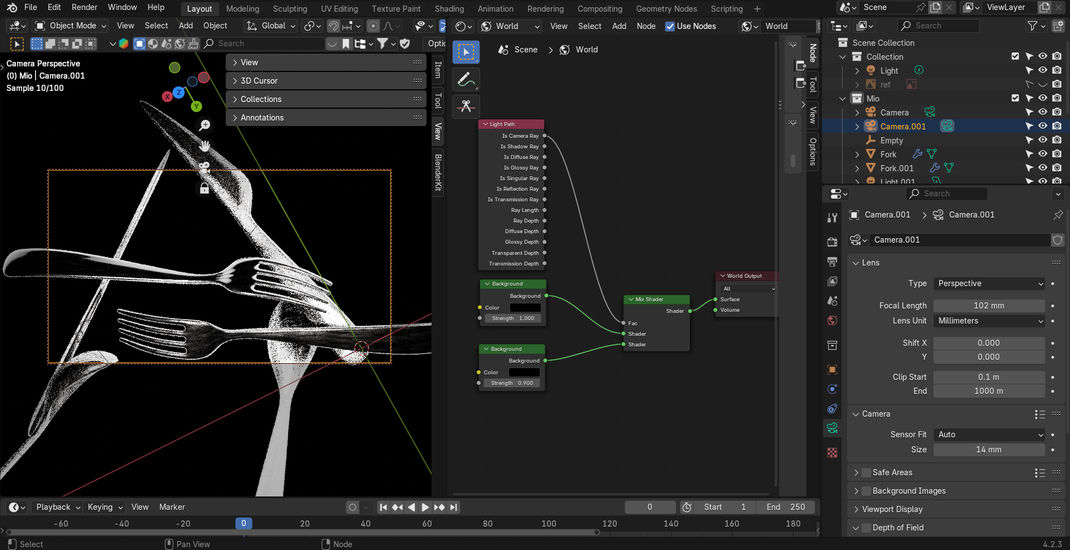The height and width of the screenshot is (550, 1070).
Task: Open the Texture properties checker icon
Action: tap(832, 452)
